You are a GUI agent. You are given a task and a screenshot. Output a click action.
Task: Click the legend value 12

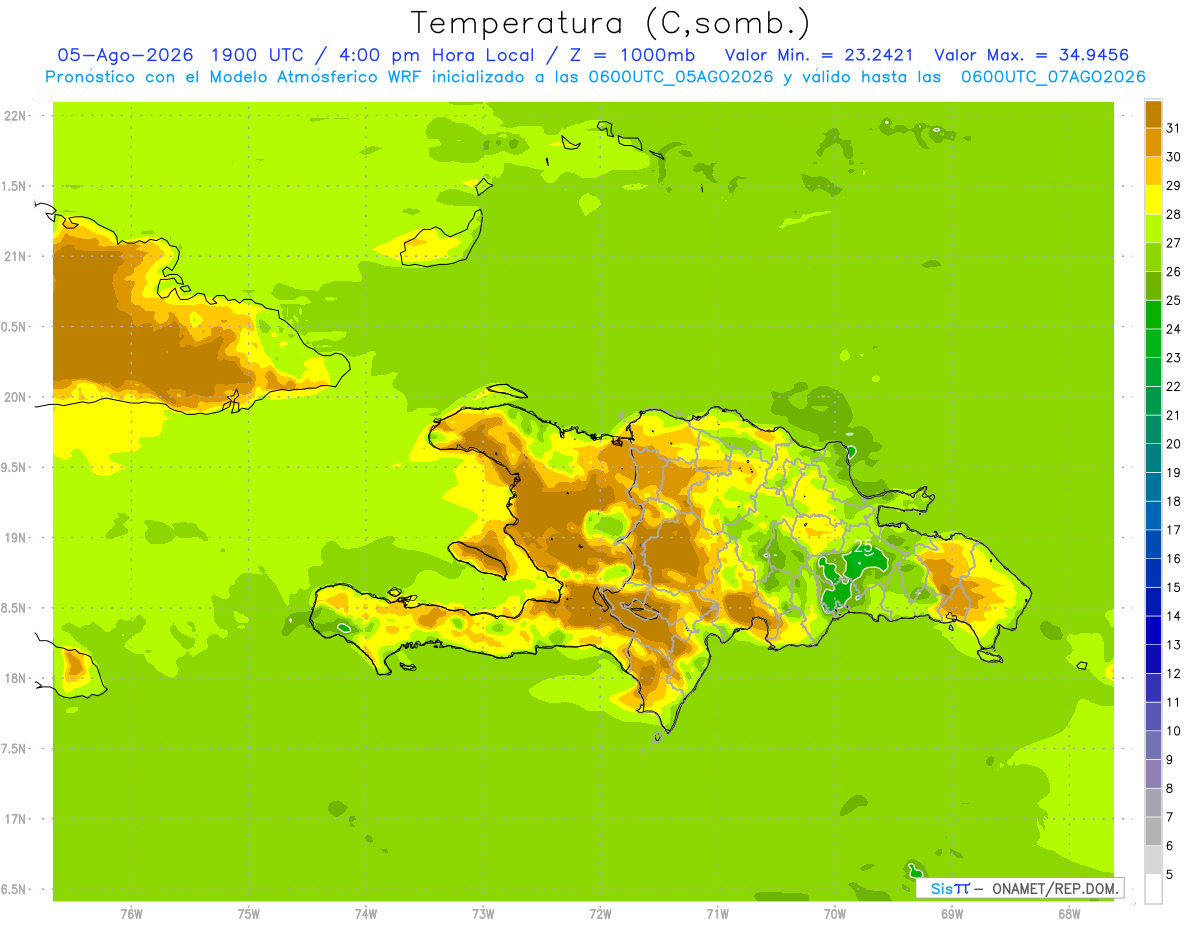click(x=1173, y=673)
